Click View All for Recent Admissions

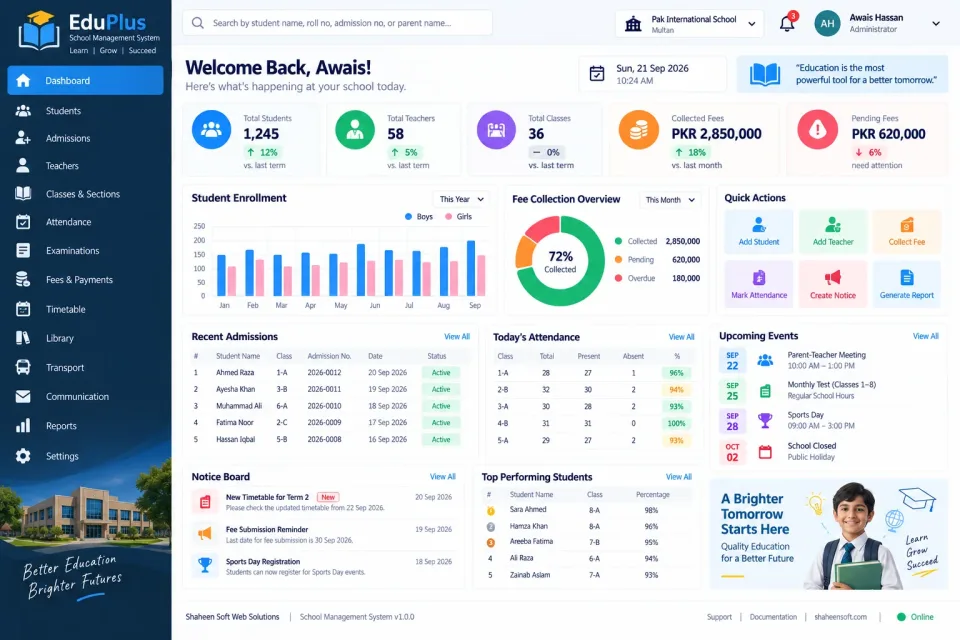click(x=457, y=337)
